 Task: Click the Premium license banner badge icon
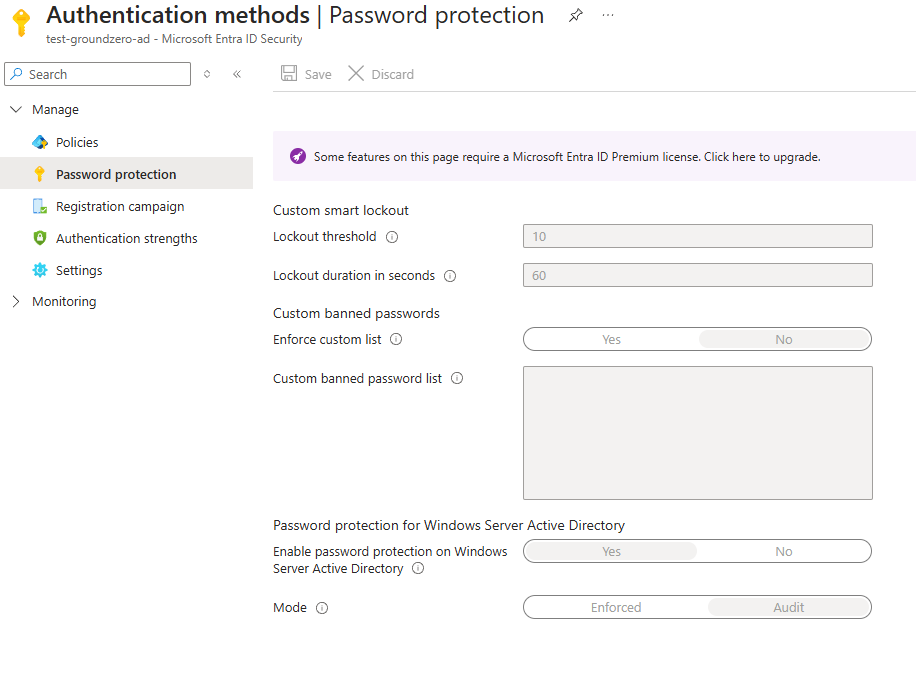295,156
